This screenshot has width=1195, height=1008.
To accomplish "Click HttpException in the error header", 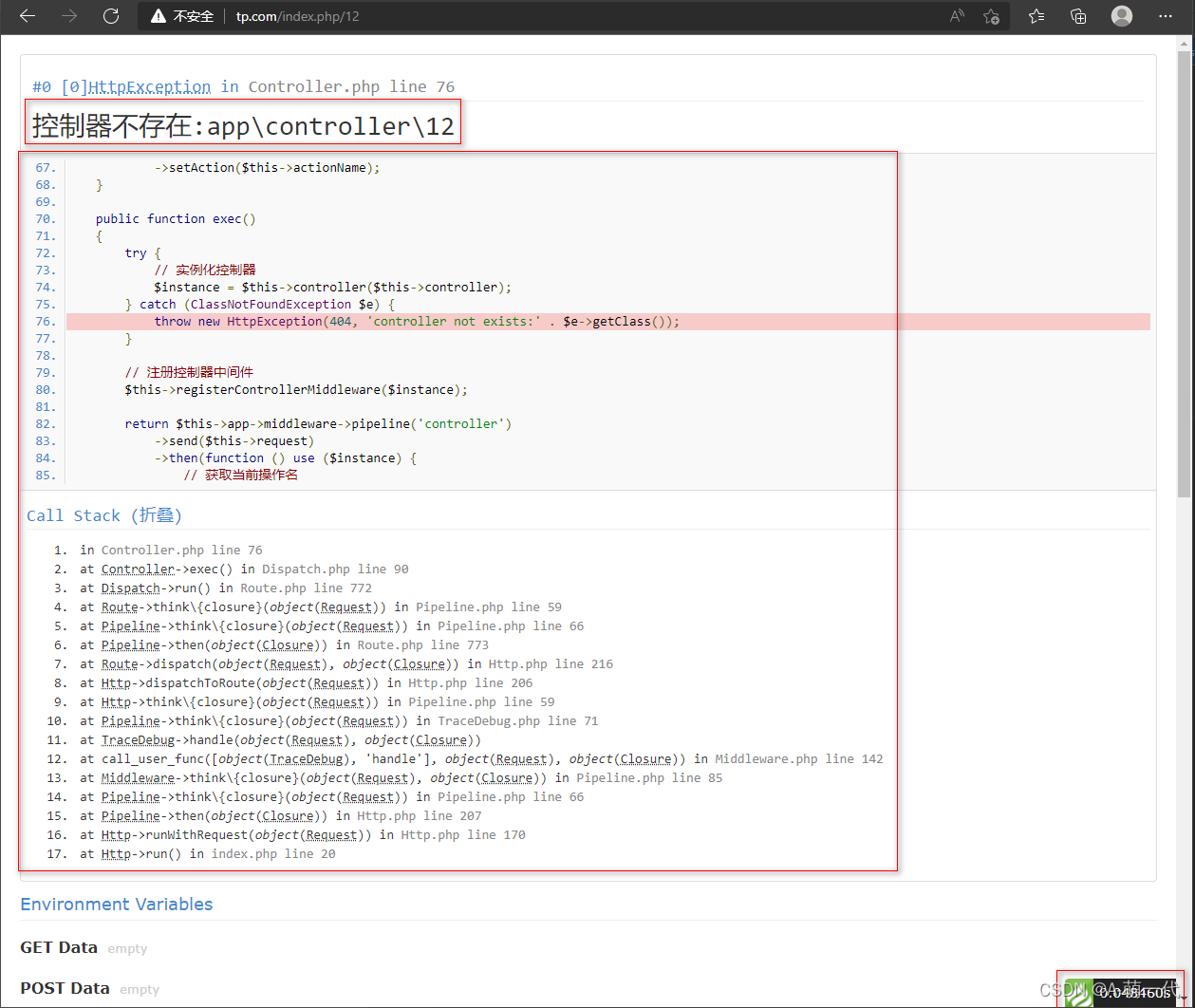I will tap(150, 86).
